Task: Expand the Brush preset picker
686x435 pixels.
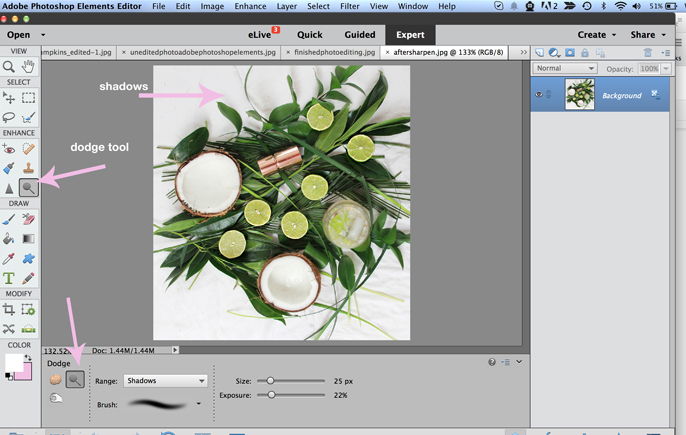Action: coord(199,404)
